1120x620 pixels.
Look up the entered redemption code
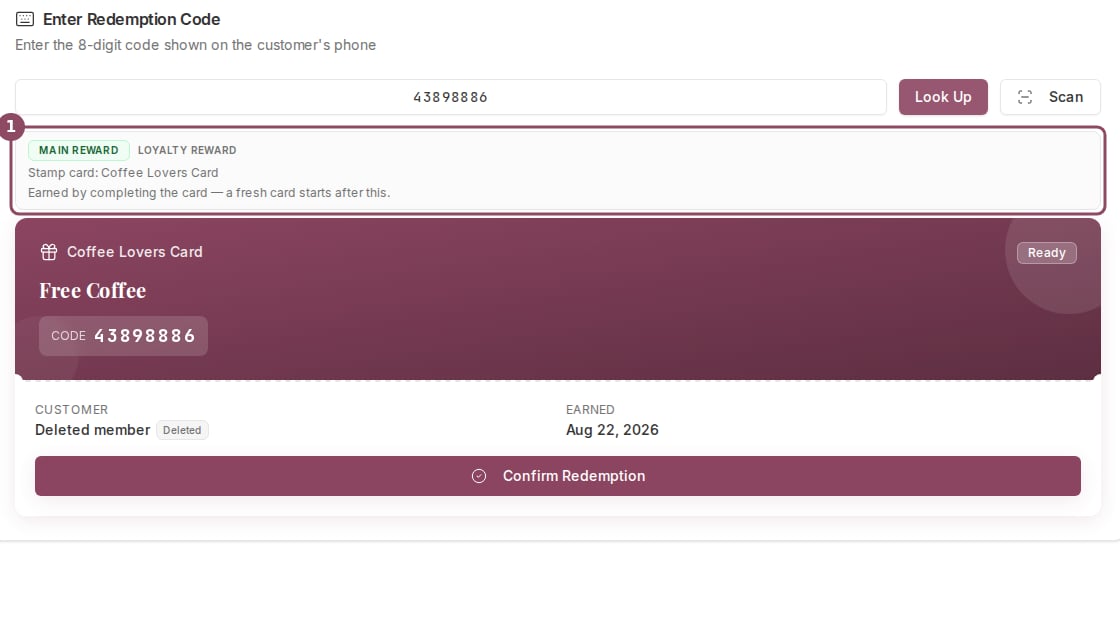tap(943, 97)
